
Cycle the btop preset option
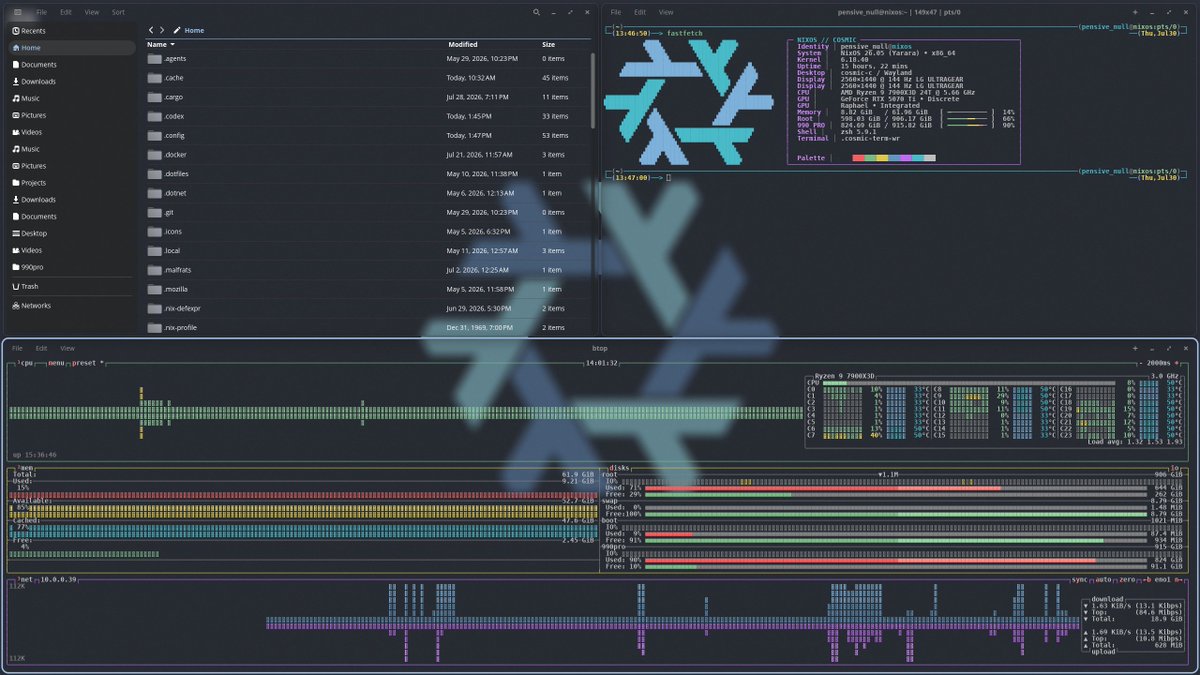tap(88, 363)
